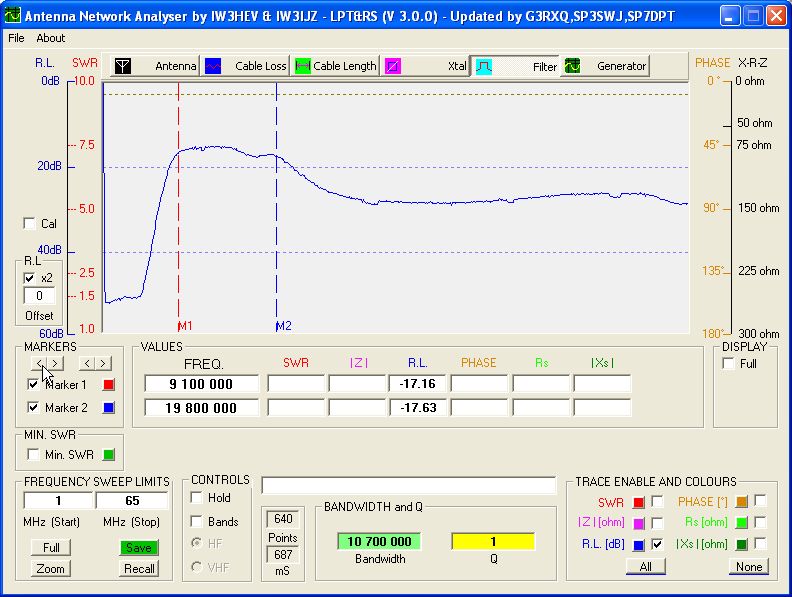Select the Antenna mode icon button
This screenshot has height=597, width=792.
pyautogui.click(x=155, y=66)
